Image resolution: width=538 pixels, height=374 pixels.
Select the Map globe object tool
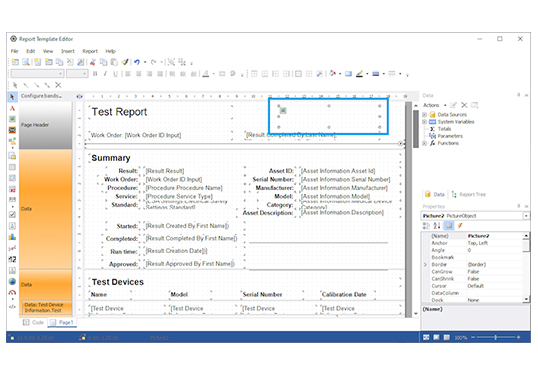pyautogui.click(x=12, y=282)
